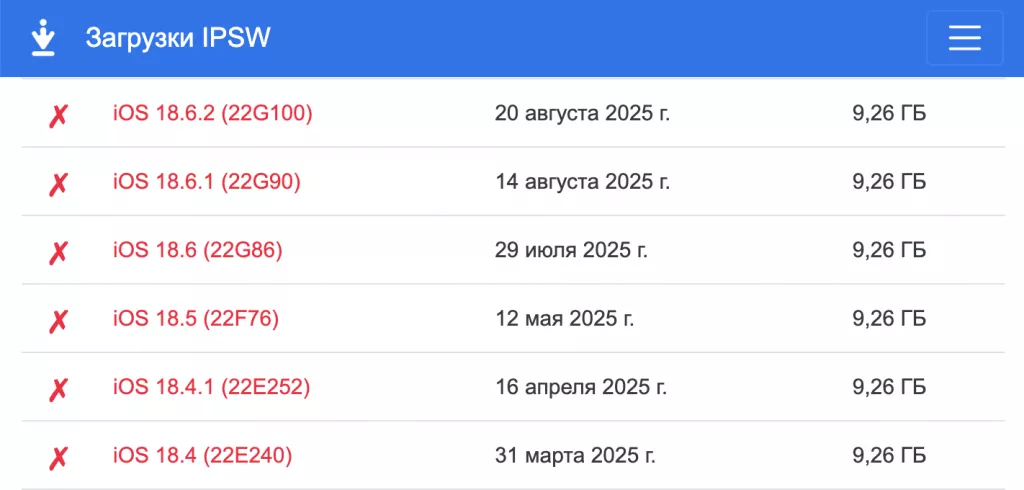The image size is (1024, 490).
Task: Click the 9,26 ГБ size for iOS 18.6.1
Action: coord(889,182)
